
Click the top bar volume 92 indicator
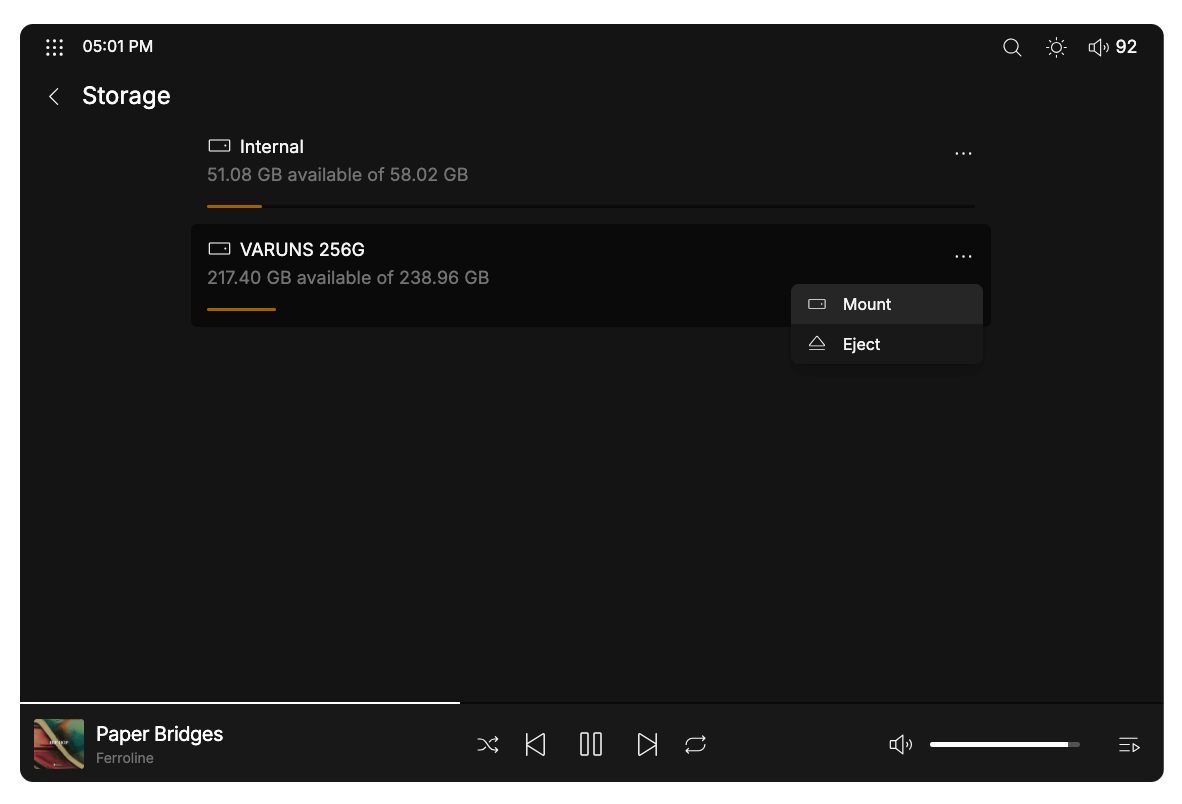1113,47
